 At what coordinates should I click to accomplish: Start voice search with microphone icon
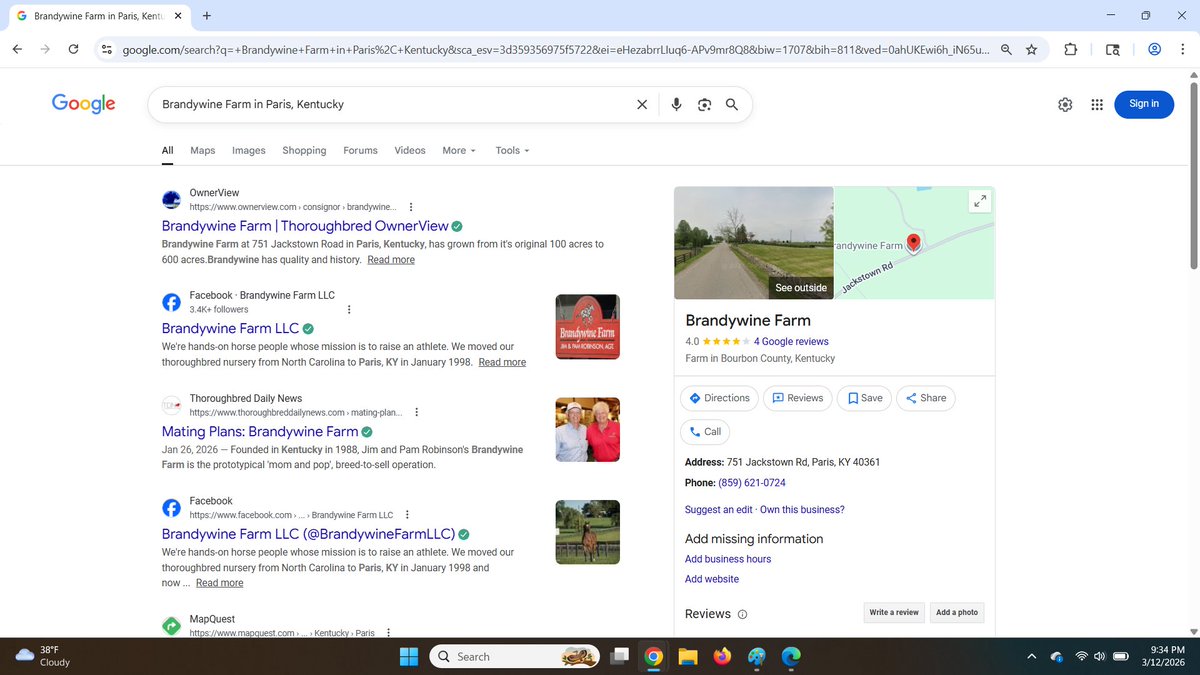tap(677, 104)
